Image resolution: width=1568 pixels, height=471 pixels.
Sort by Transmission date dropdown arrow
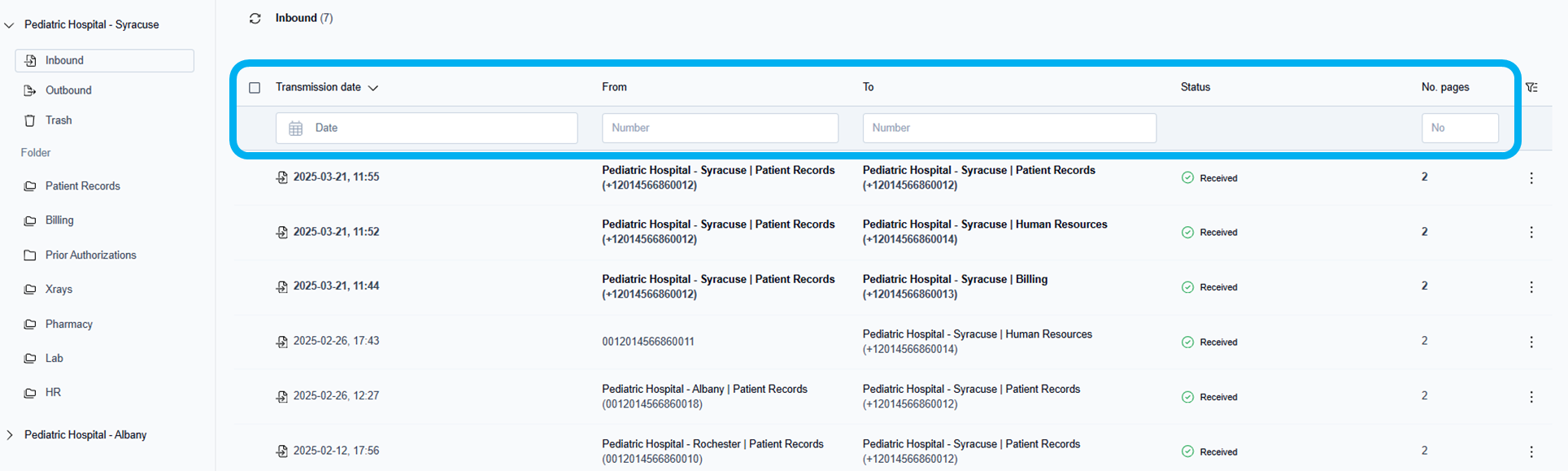point(373,88)
